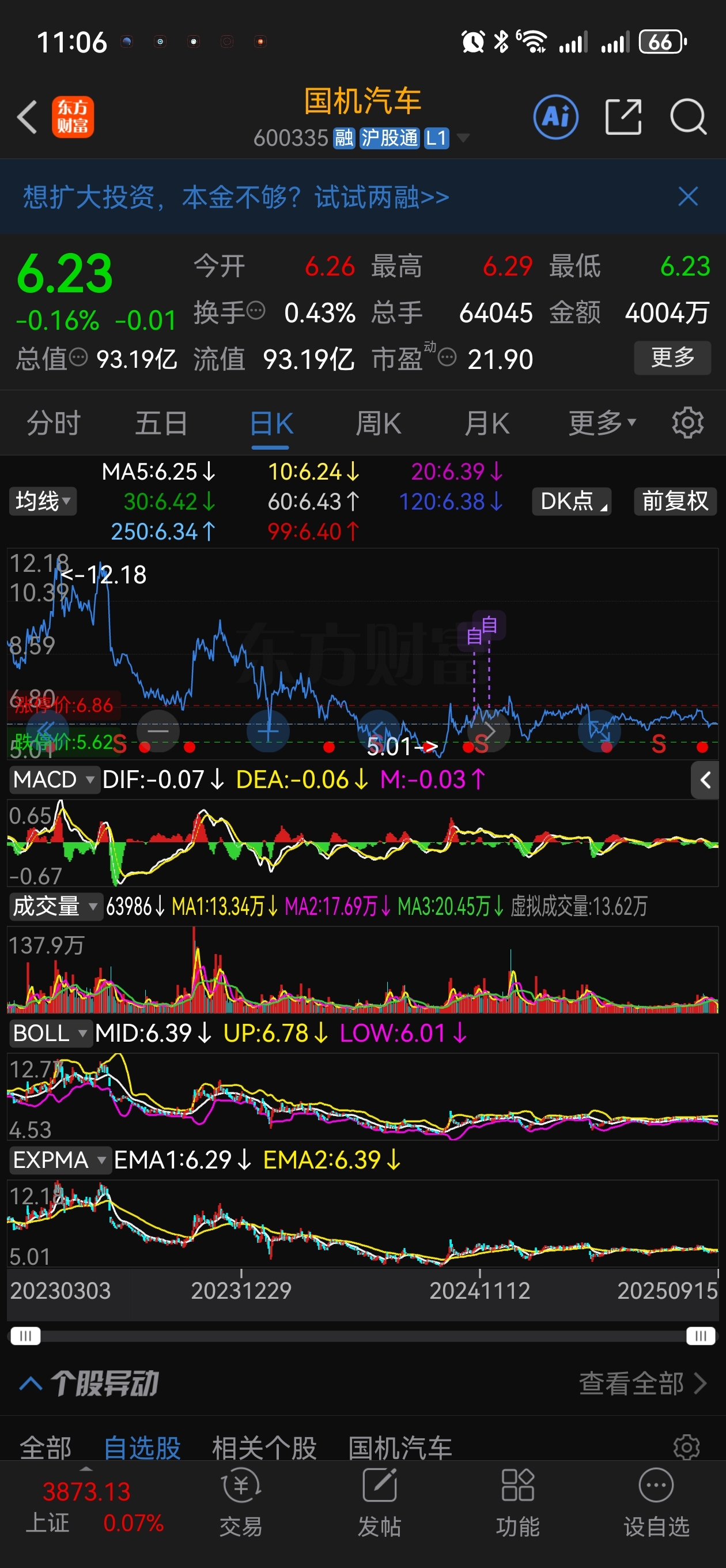Screen dimensions: 726x1568
Task: Switch to the 五日 tab
Action: pos(161,423)
